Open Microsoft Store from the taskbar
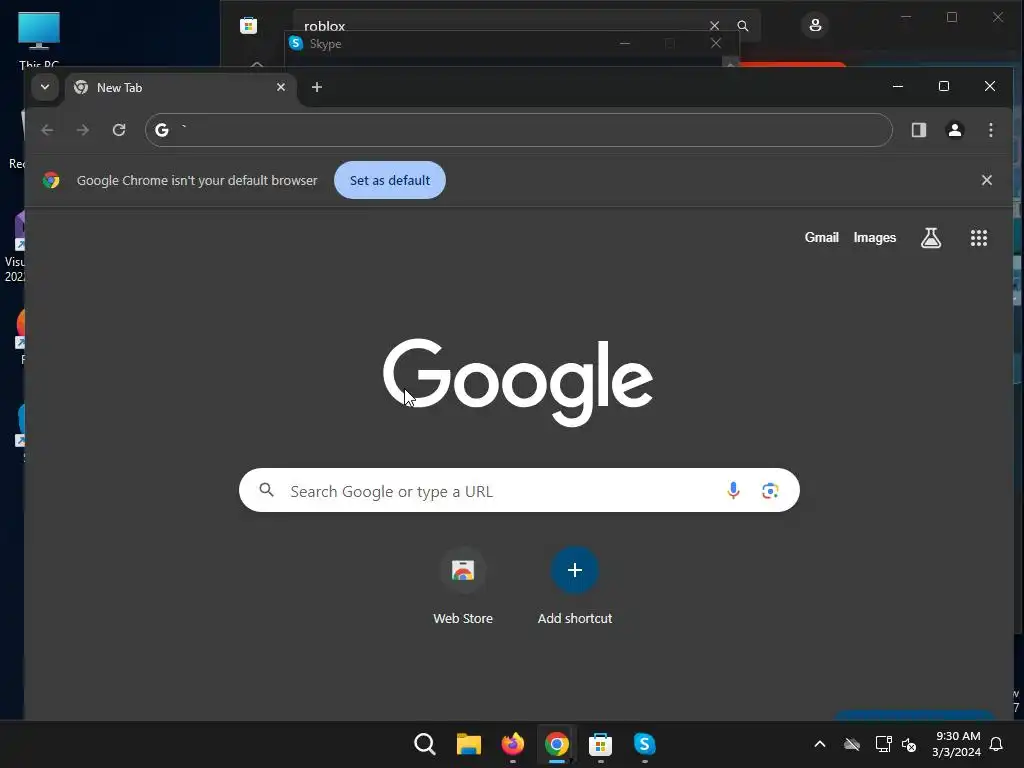Image resolution: width=1024 pixels, height=768 pixels. (x=600, y=744)
